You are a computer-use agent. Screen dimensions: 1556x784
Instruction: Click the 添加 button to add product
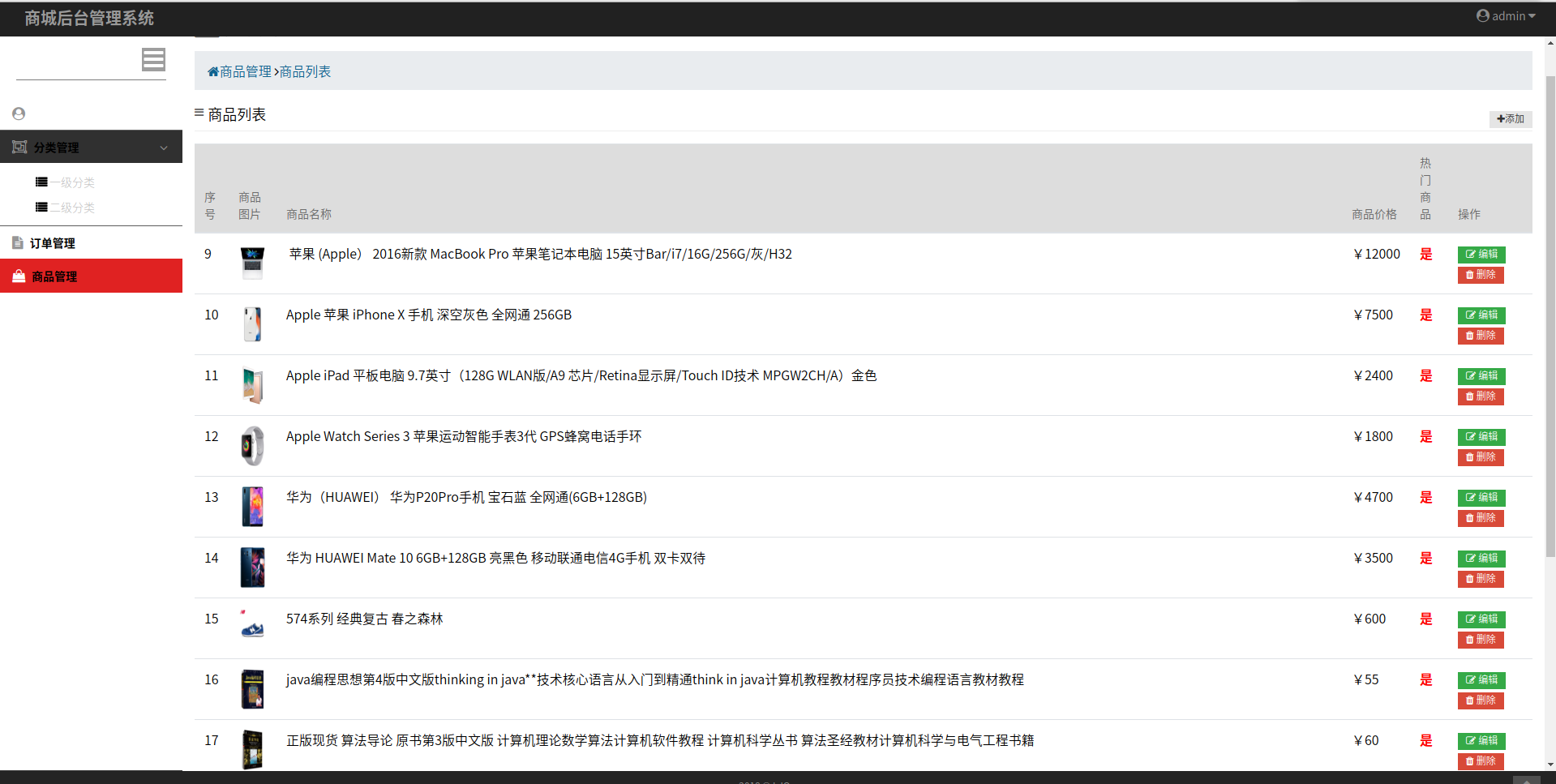(x=1510, y=119)
